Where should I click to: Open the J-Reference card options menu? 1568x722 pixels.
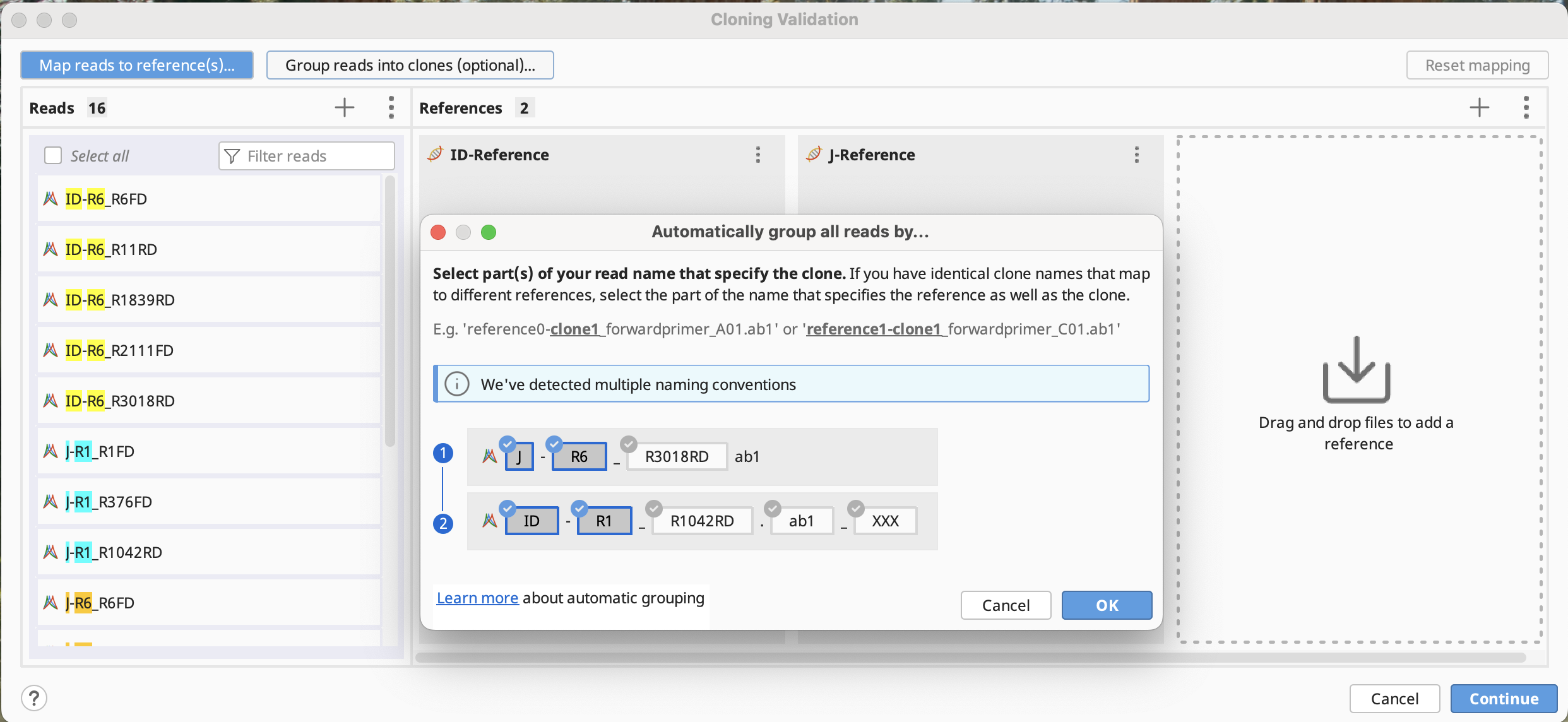tap(1137, 155)
